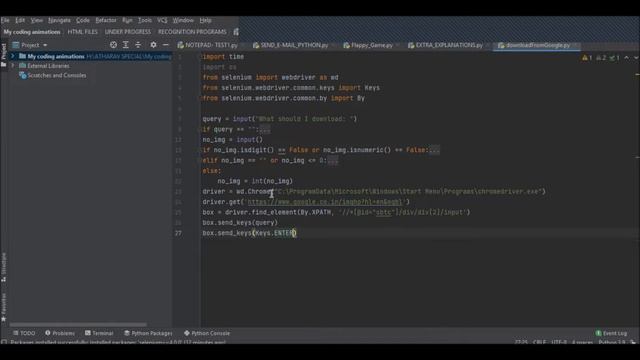Open the Problems tool window
The height and width of the screenshot is (360, 640).
pos(60,333)
